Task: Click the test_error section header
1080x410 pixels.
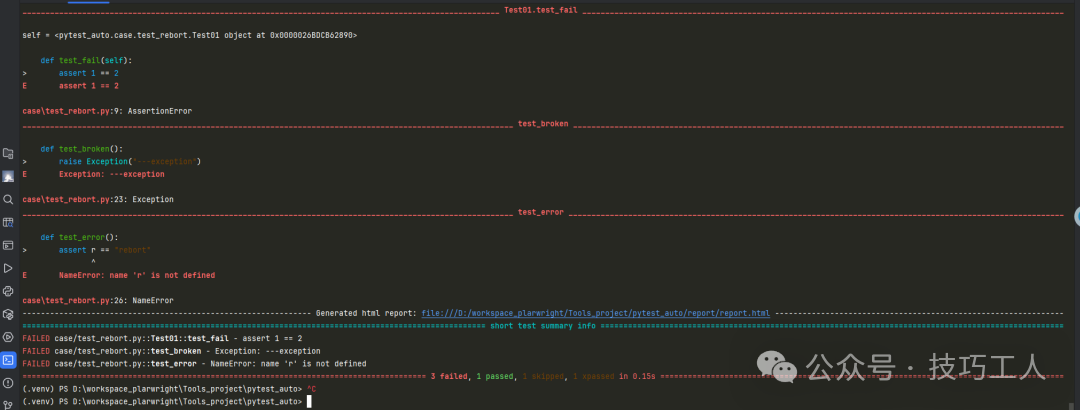Action: (541, 212)
